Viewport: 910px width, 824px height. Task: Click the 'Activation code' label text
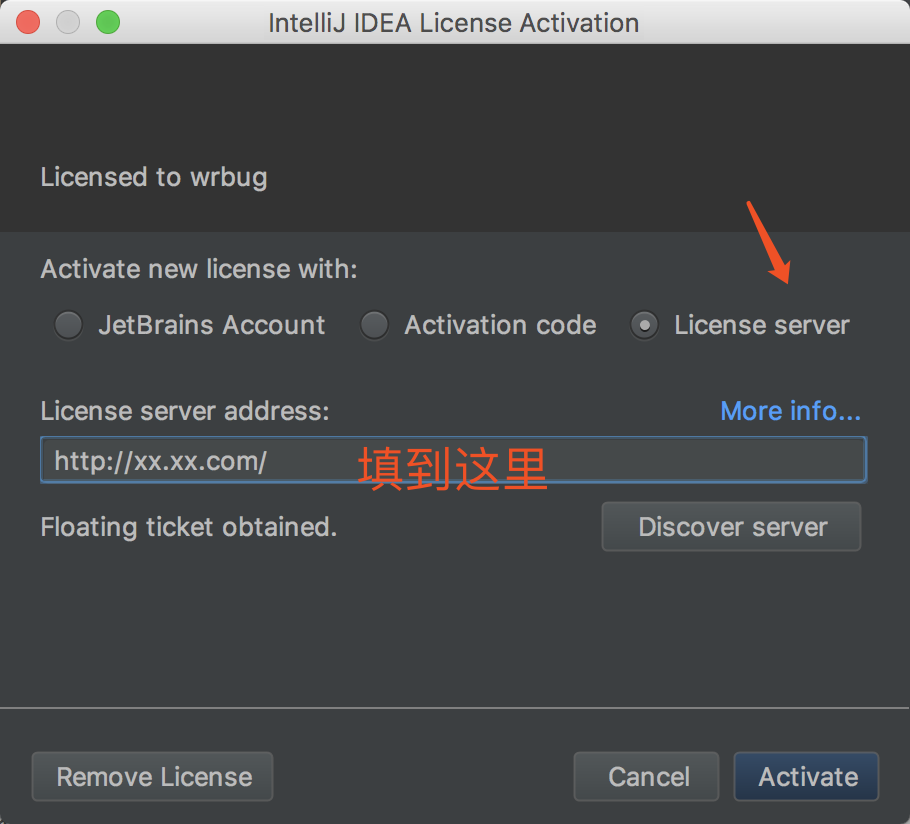pyautogui.click(x=500, y=325)
